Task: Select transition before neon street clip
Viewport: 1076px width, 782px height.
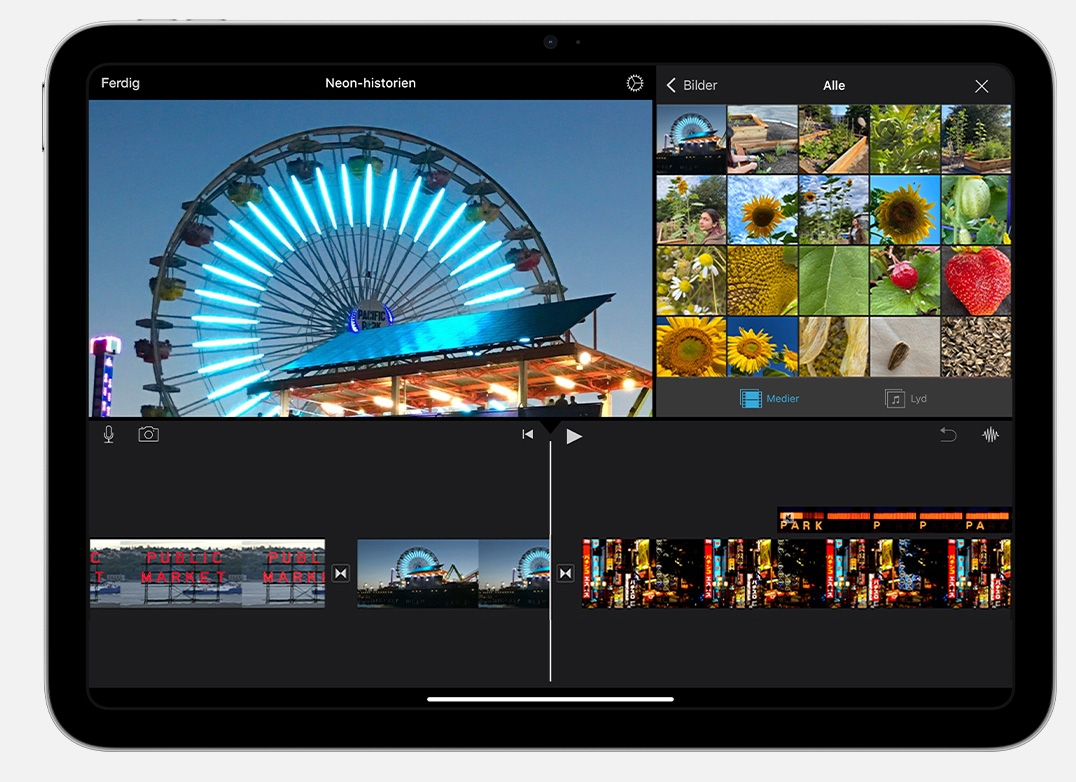Action: (565, 573)
